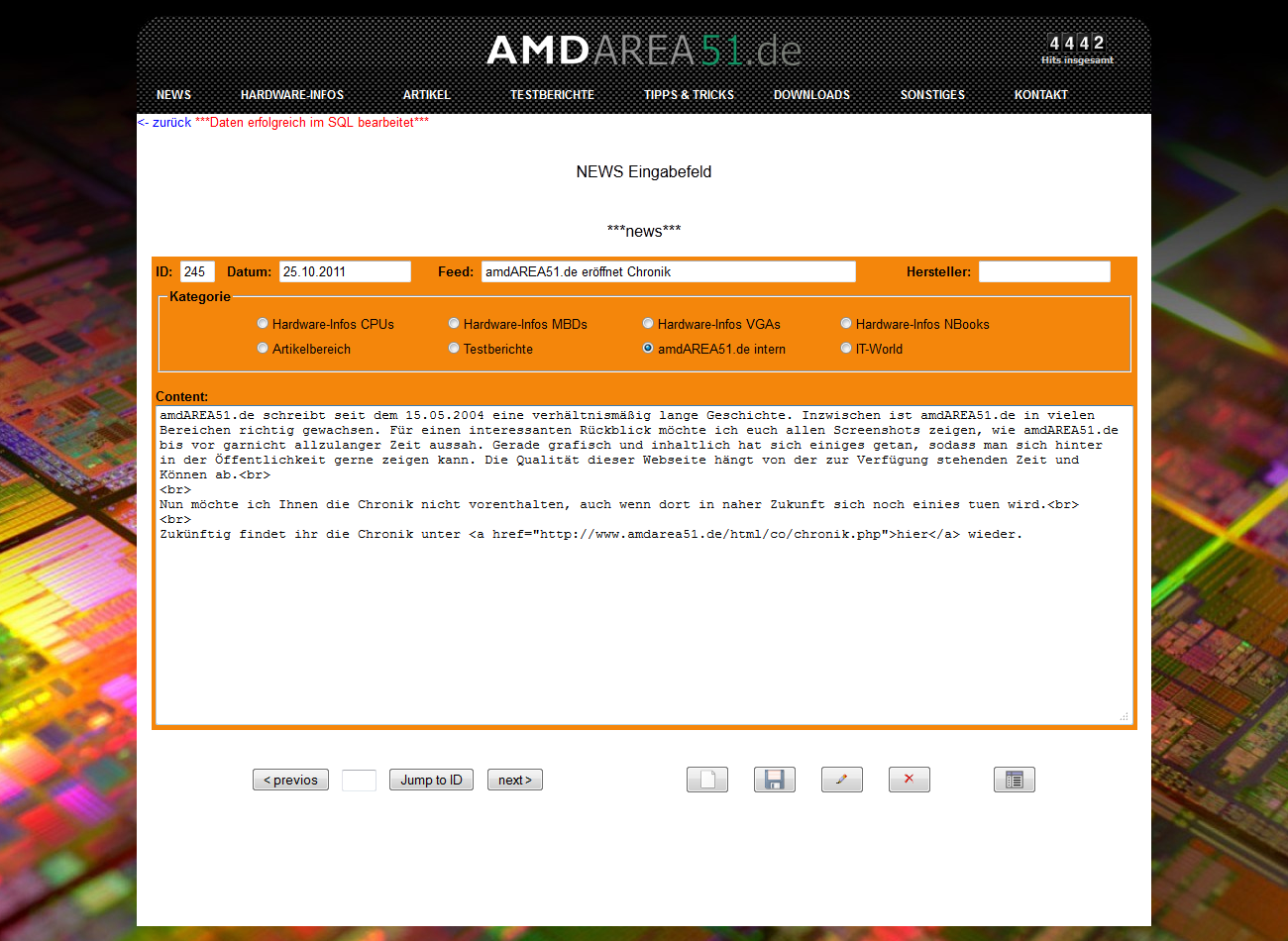1288x941 pixels.
Task: Click the new blank entry icon button
Action: click(x=707, y=780)
